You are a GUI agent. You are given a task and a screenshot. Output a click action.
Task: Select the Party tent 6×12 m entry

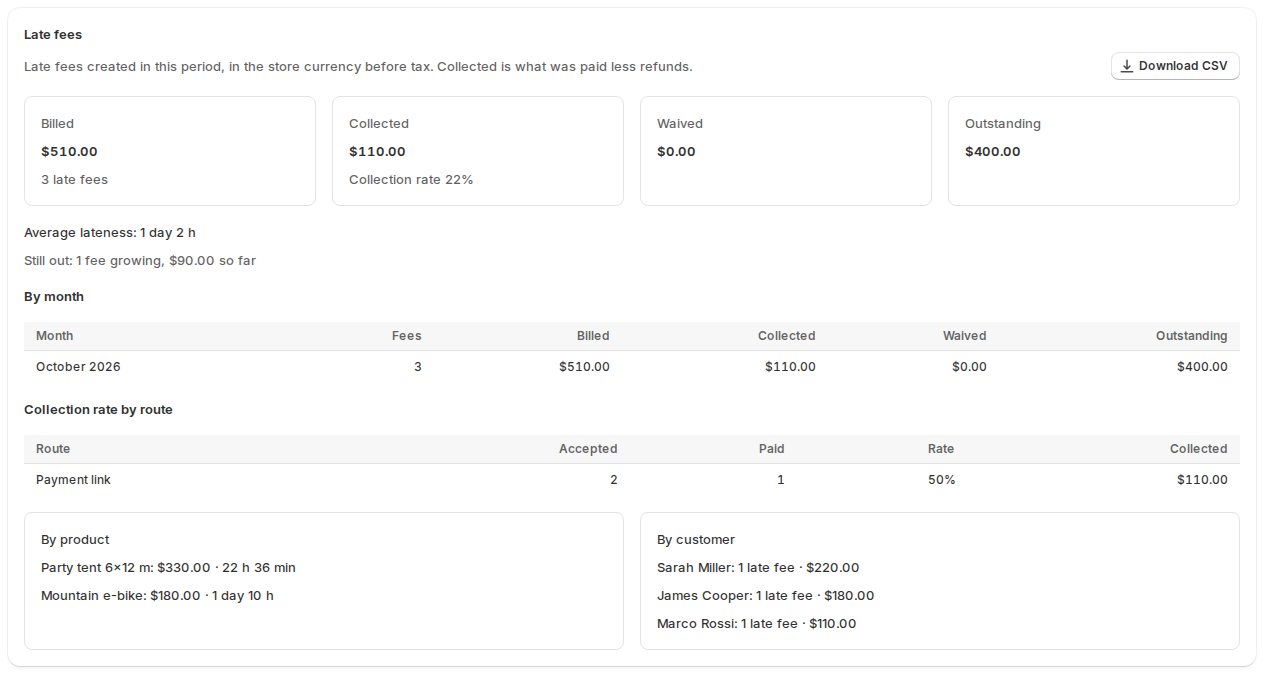click(168, 568)
